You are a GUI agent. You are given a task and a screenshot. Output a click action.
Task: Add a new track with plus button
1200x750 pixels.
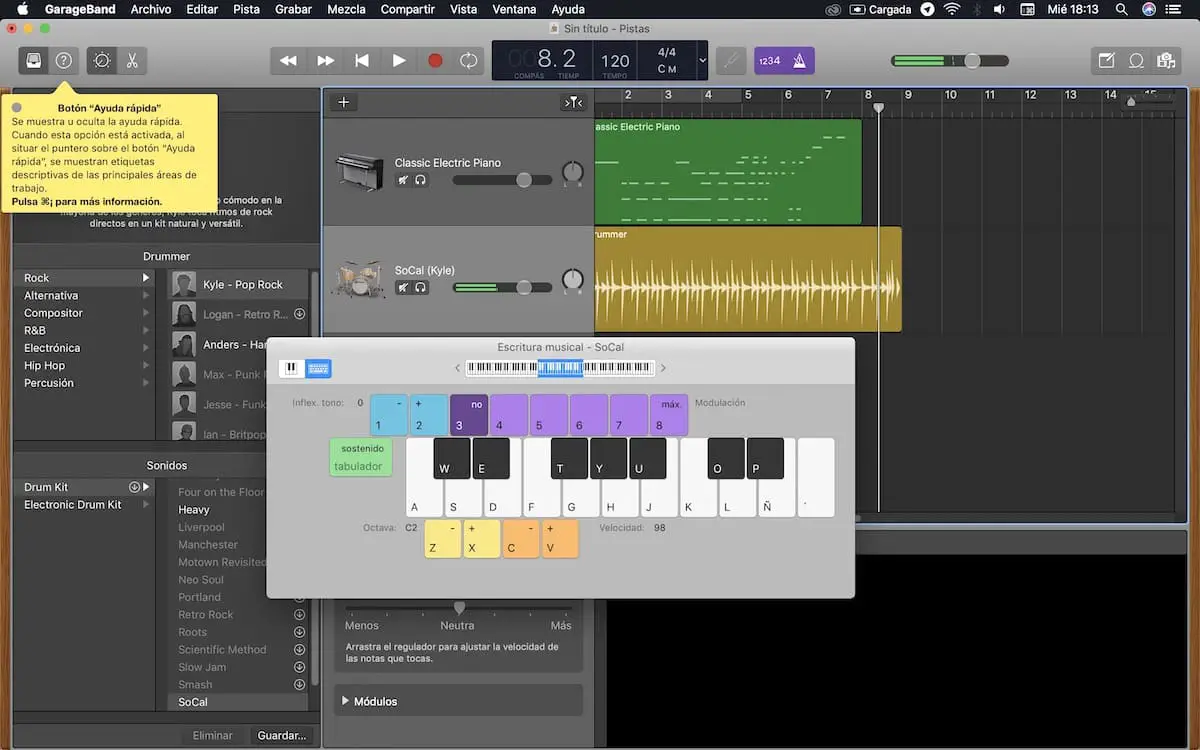(343, 102)
